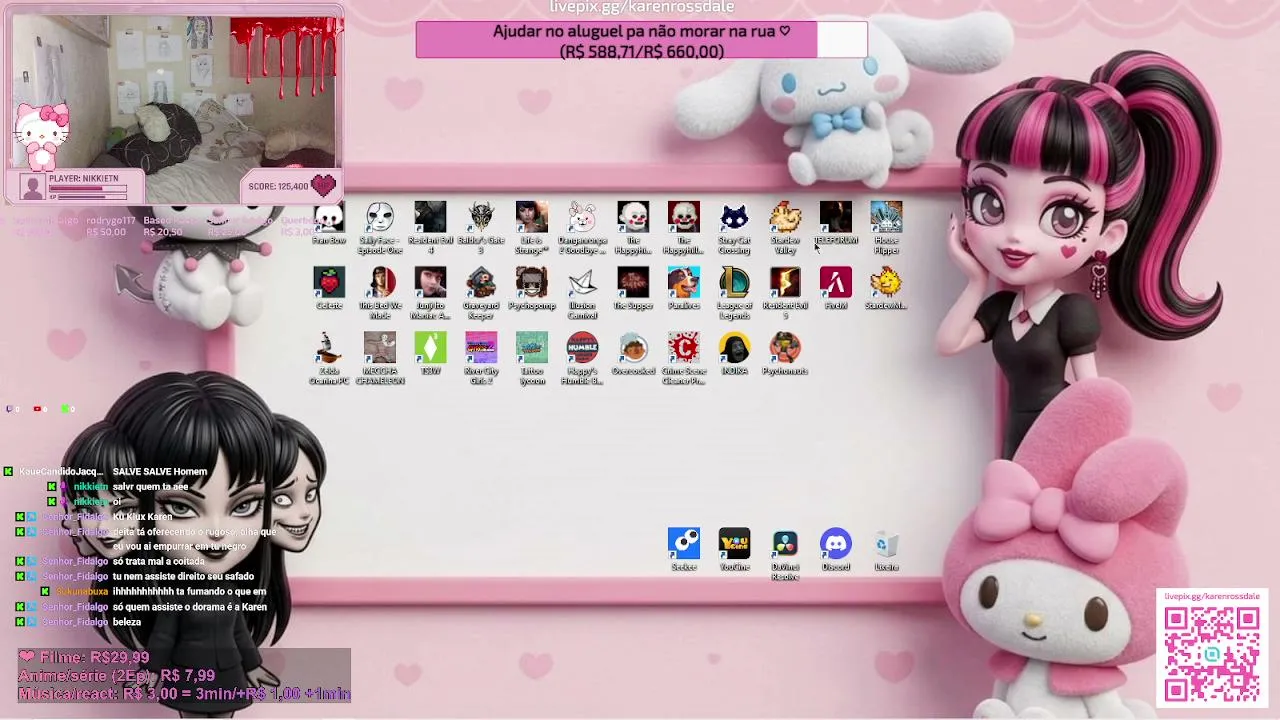Open the Illusion Carnival paper boat icon

(x=582, y=293)
